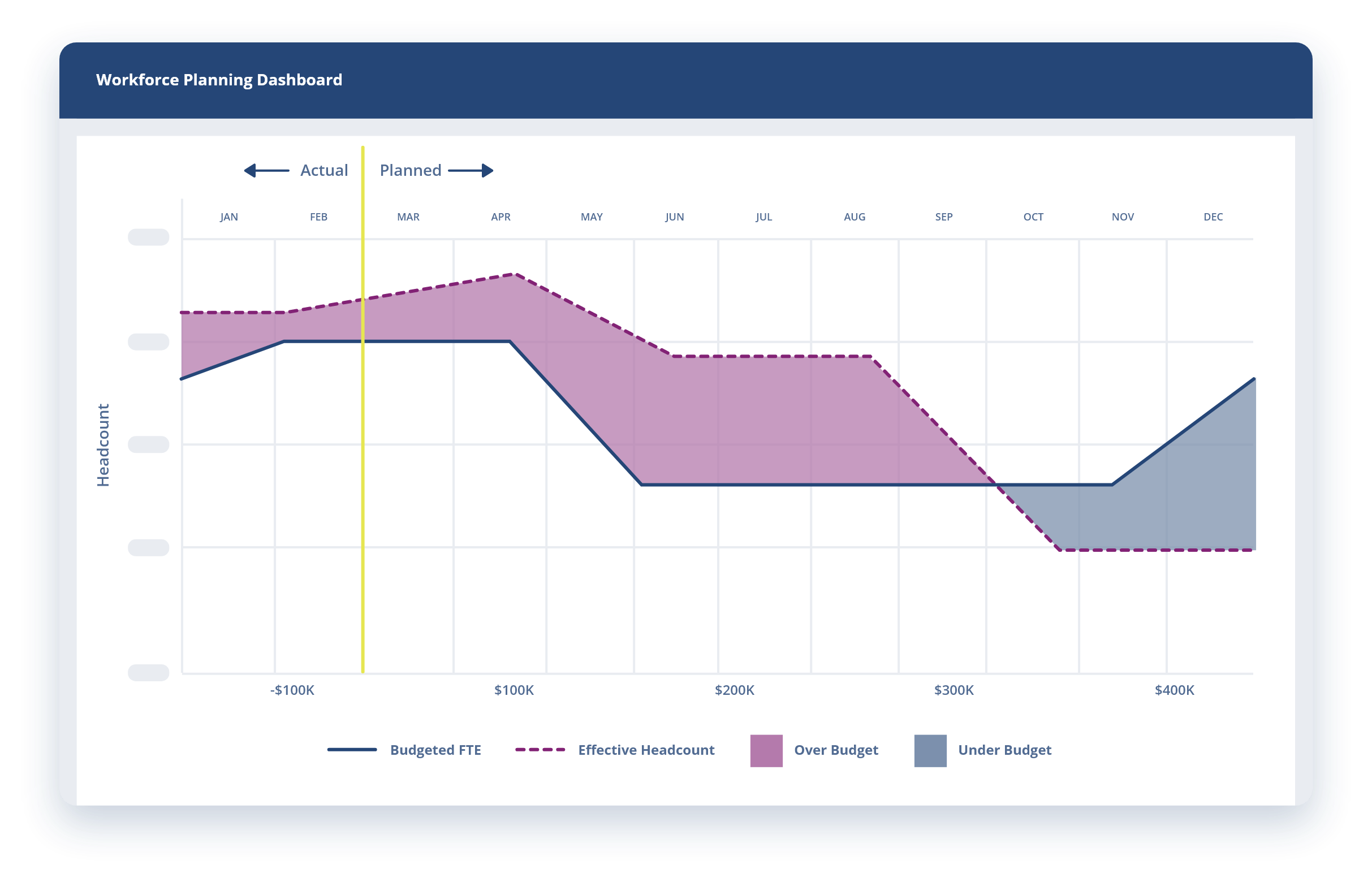
Task: Click the Actual label
Action: 324,170
